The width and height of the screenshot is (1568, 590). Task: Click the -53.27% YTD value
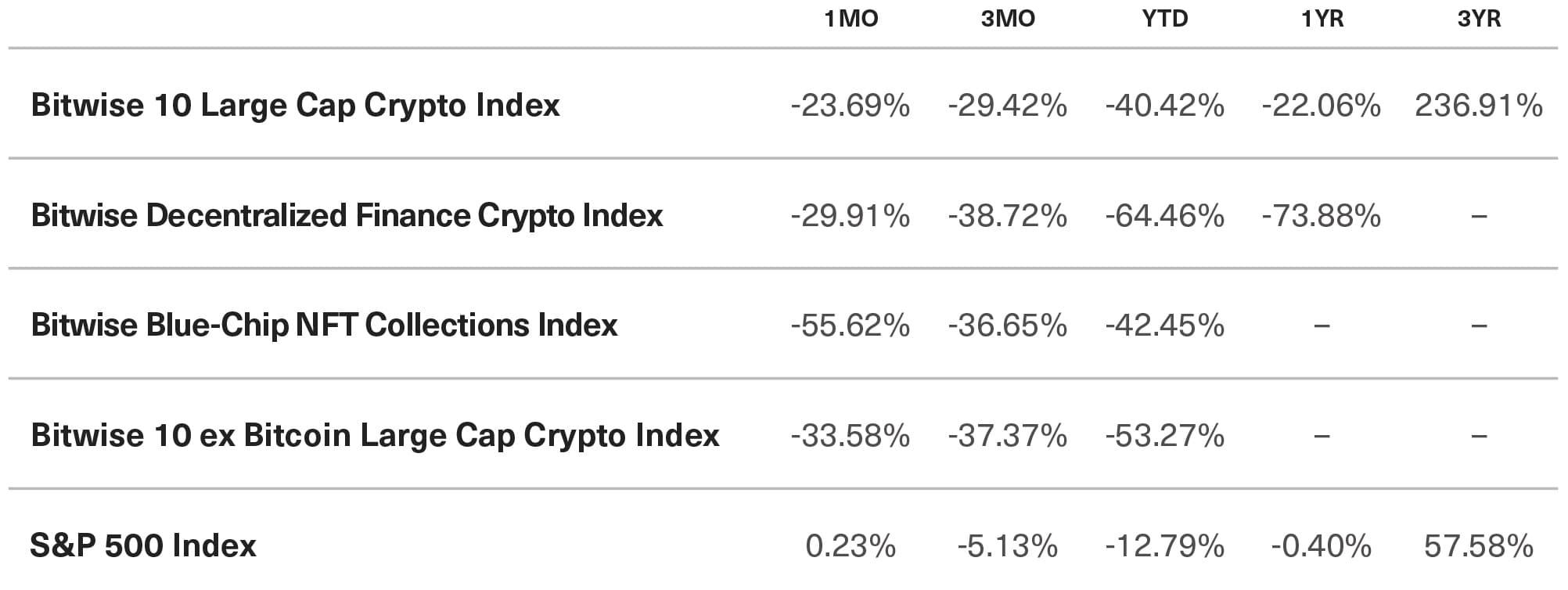1164,436
